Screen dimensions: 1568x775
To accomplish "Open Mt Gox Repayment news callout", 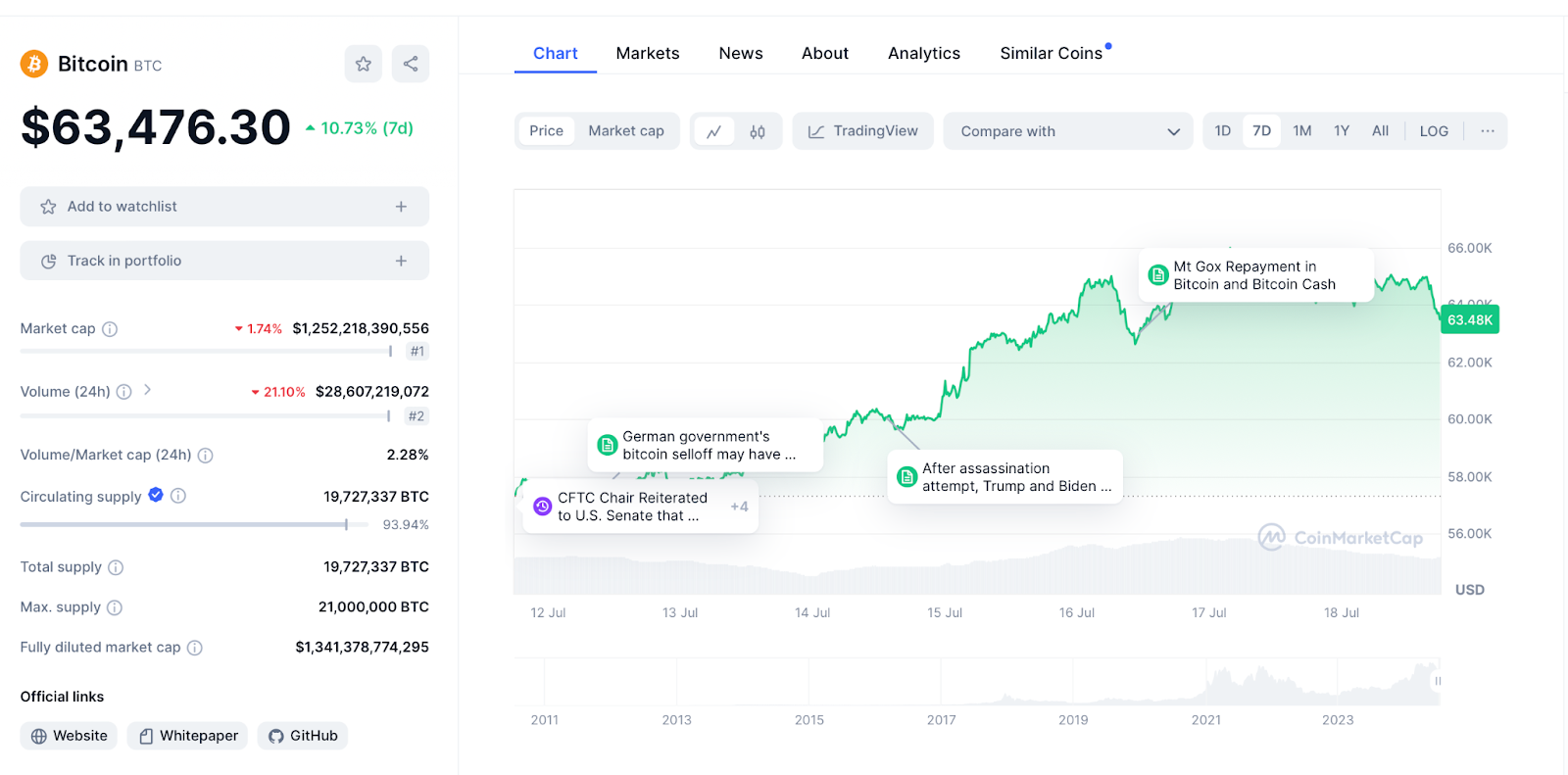I will [x=1256, y=275].
